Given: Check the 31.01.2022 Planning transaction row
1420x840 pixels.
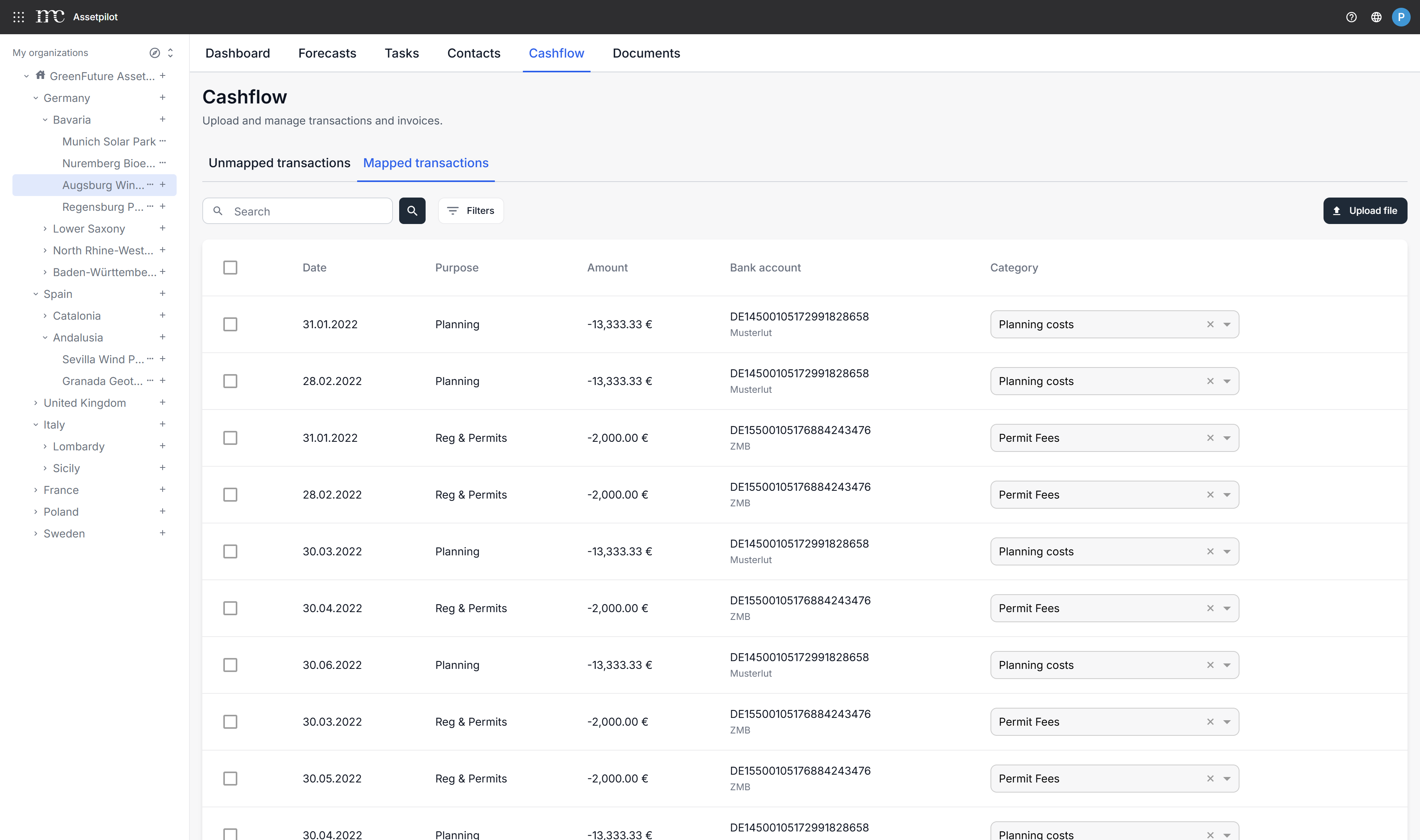Looking at the screenshot, I should tap(230, 324).
